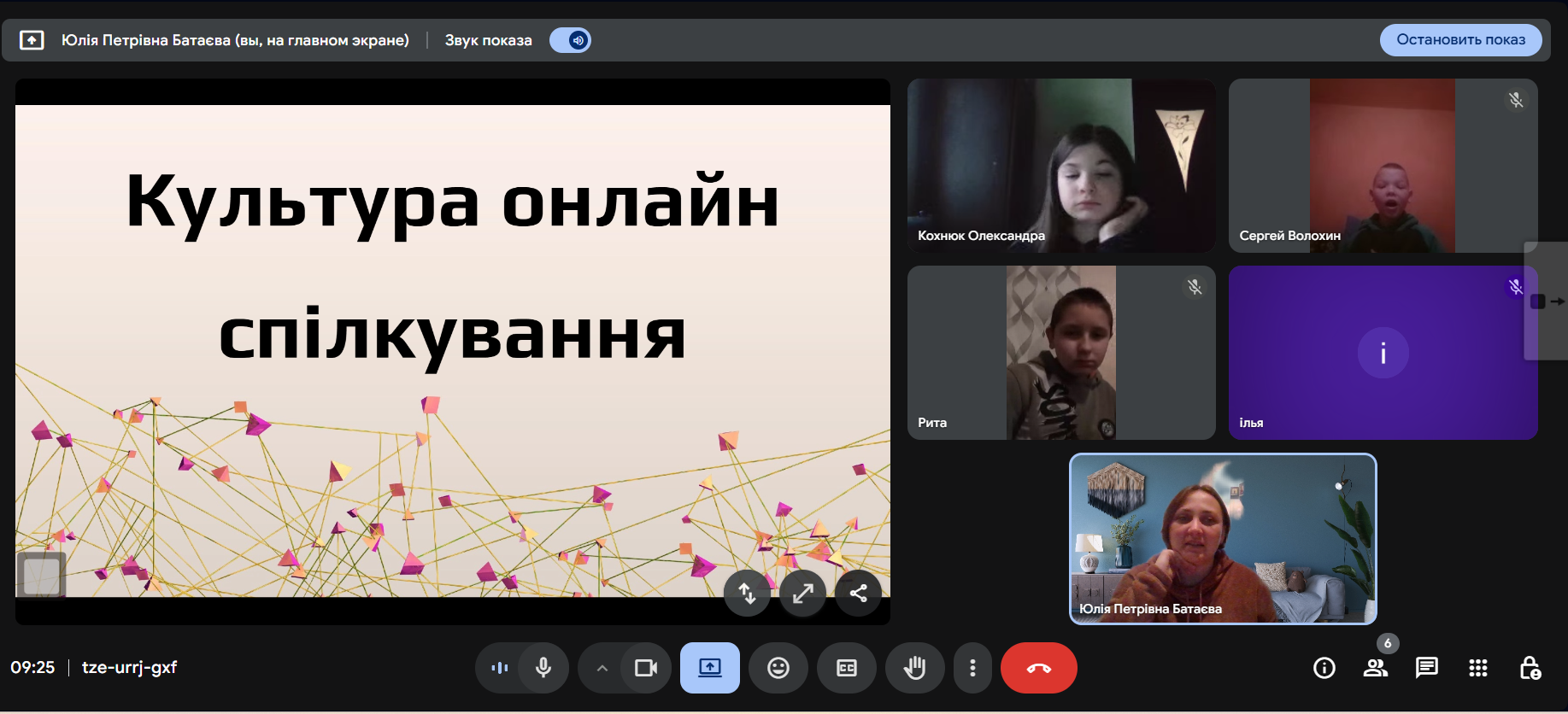Raise your hand
Viewport: 1568px width, 714px height.
[x=914, y=668]
